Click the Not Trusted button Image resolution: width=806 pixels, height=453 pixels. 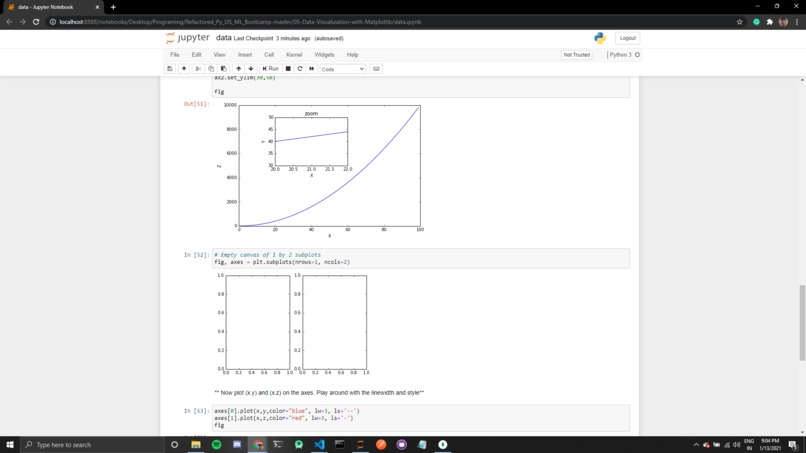577,55
